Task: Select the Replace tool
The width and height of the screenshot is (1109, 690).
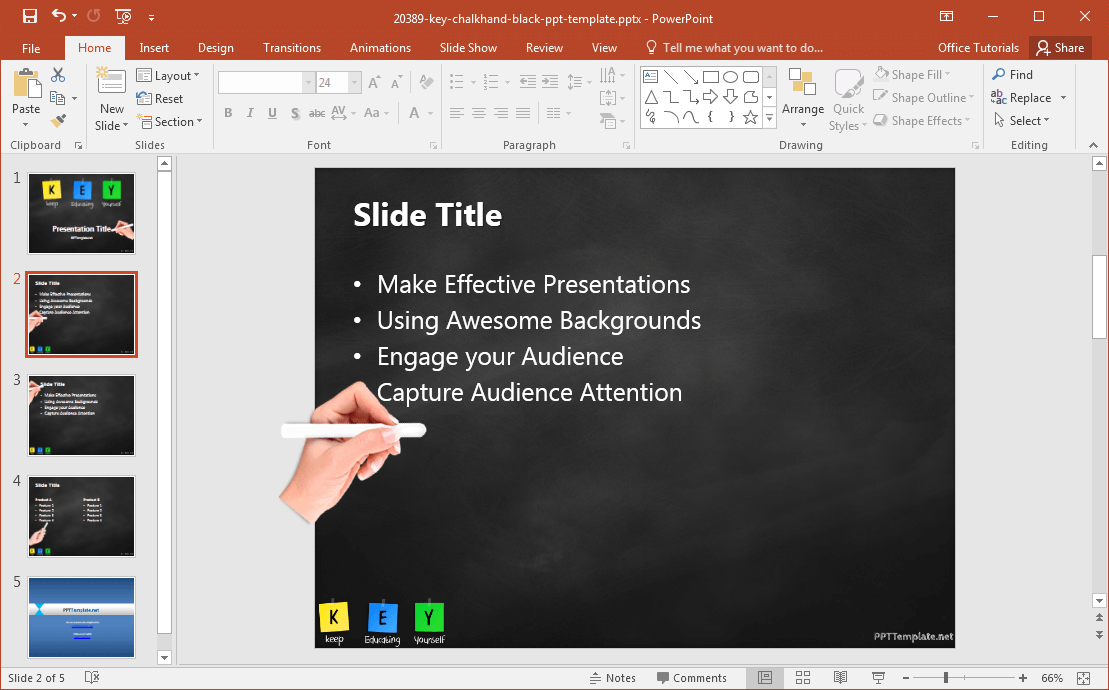Action: click(x=1029, y=97)
